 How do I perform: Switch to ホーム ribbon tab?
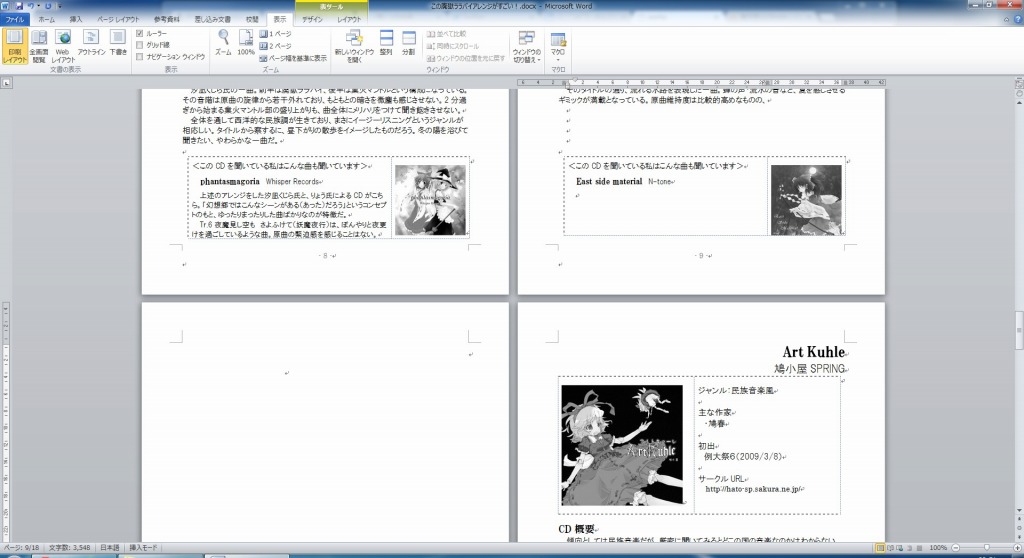click(x=46, y=20)
